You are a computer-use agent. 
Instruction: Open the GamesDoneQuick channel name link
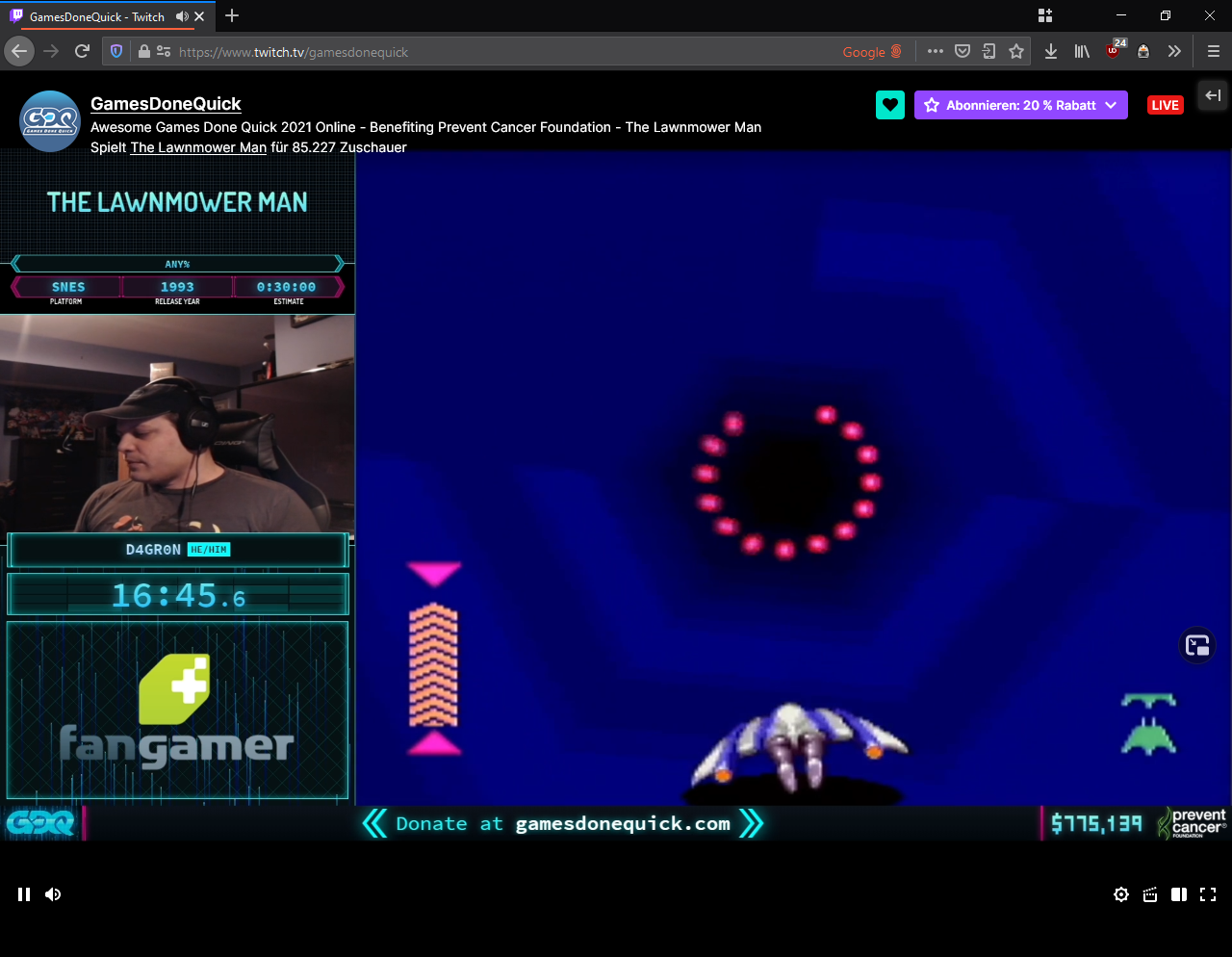(x=166, y=104)
